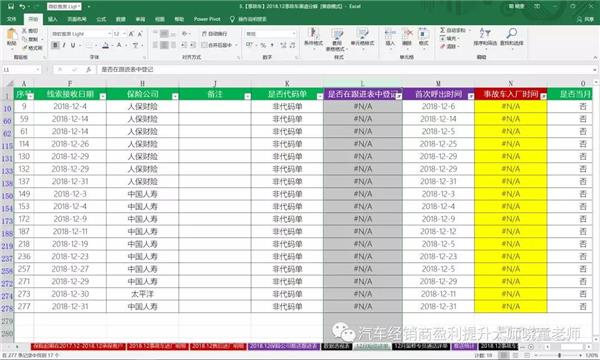Click the AutoSum sigma icon
The image size is (600, 360).
pyautogui.click(x=443, y=30)
